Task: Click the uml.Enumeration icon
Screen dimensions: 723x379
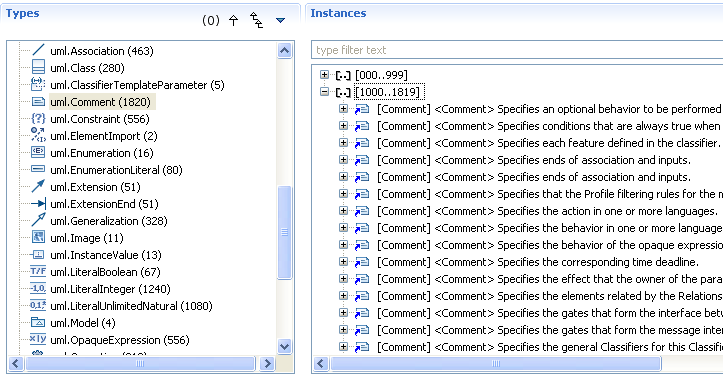Action: pyautogui.click(x=38, y=153)
